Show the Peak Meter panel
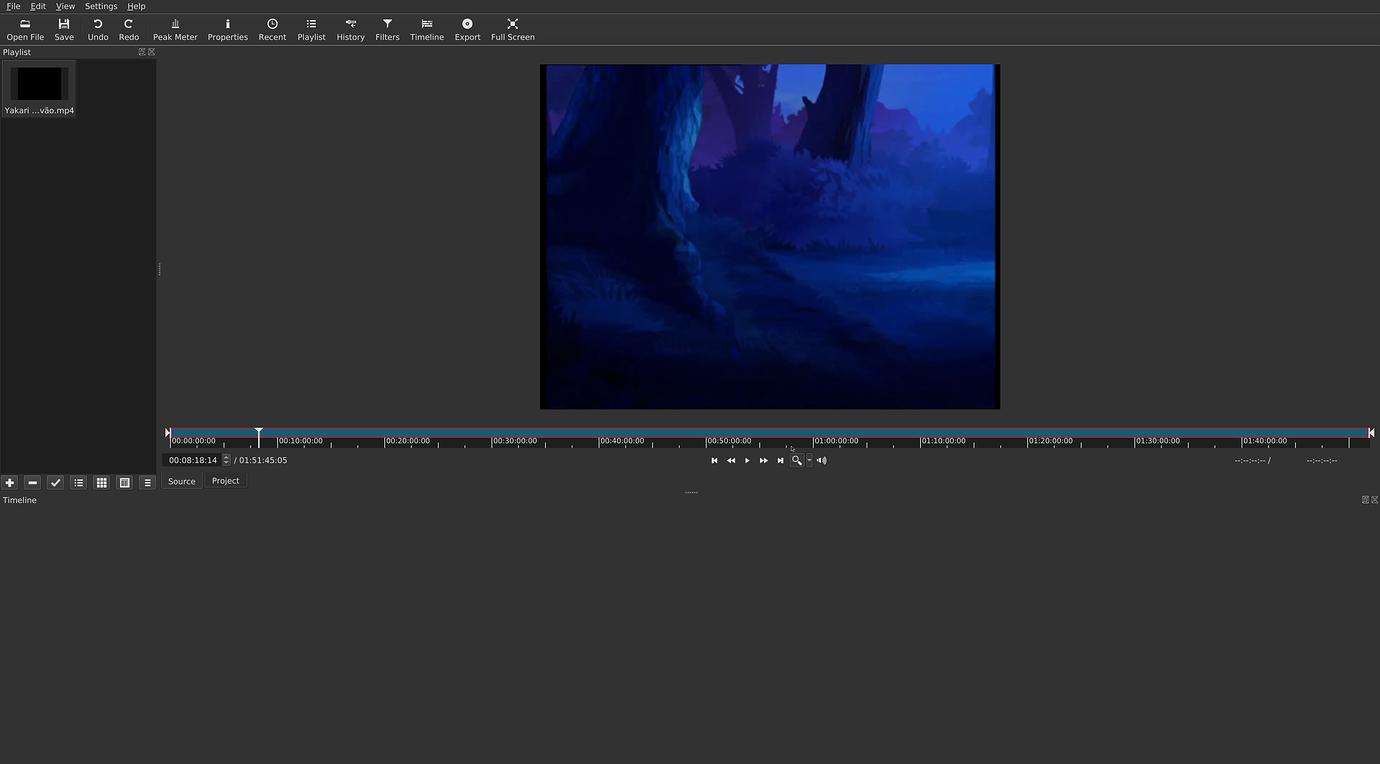The width and height of the screenshot is (1380, 764). [x=175, y=29]
